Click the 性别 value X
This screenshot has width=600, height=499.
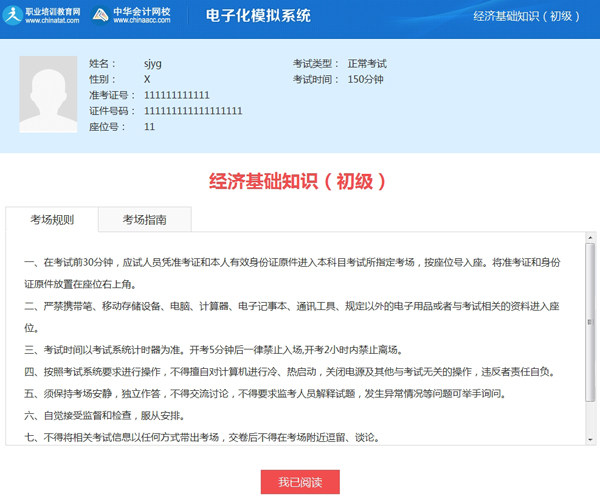click(147, 79)
